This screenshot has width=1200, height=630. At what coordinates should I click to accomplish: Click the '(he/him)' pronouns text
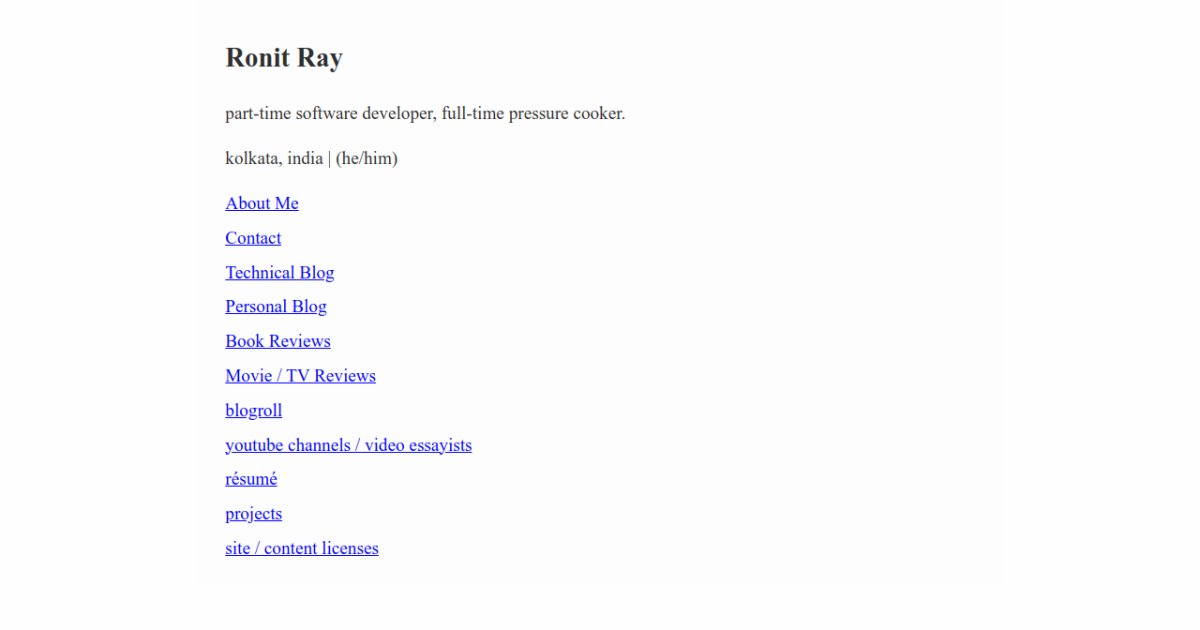[367, 158]
